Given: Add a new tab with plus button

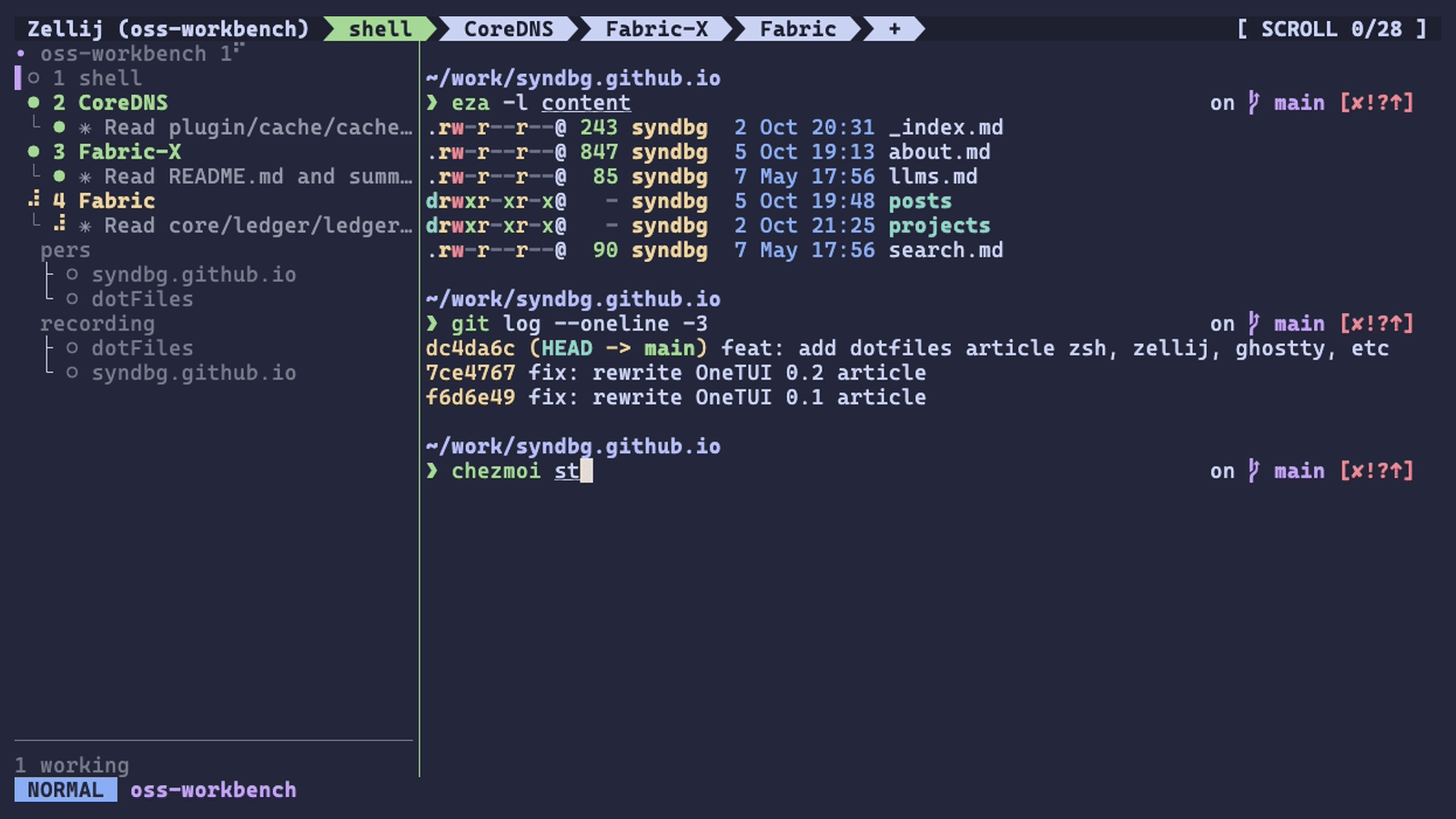Looking at the screenshot, I should [x=895, y=29].
